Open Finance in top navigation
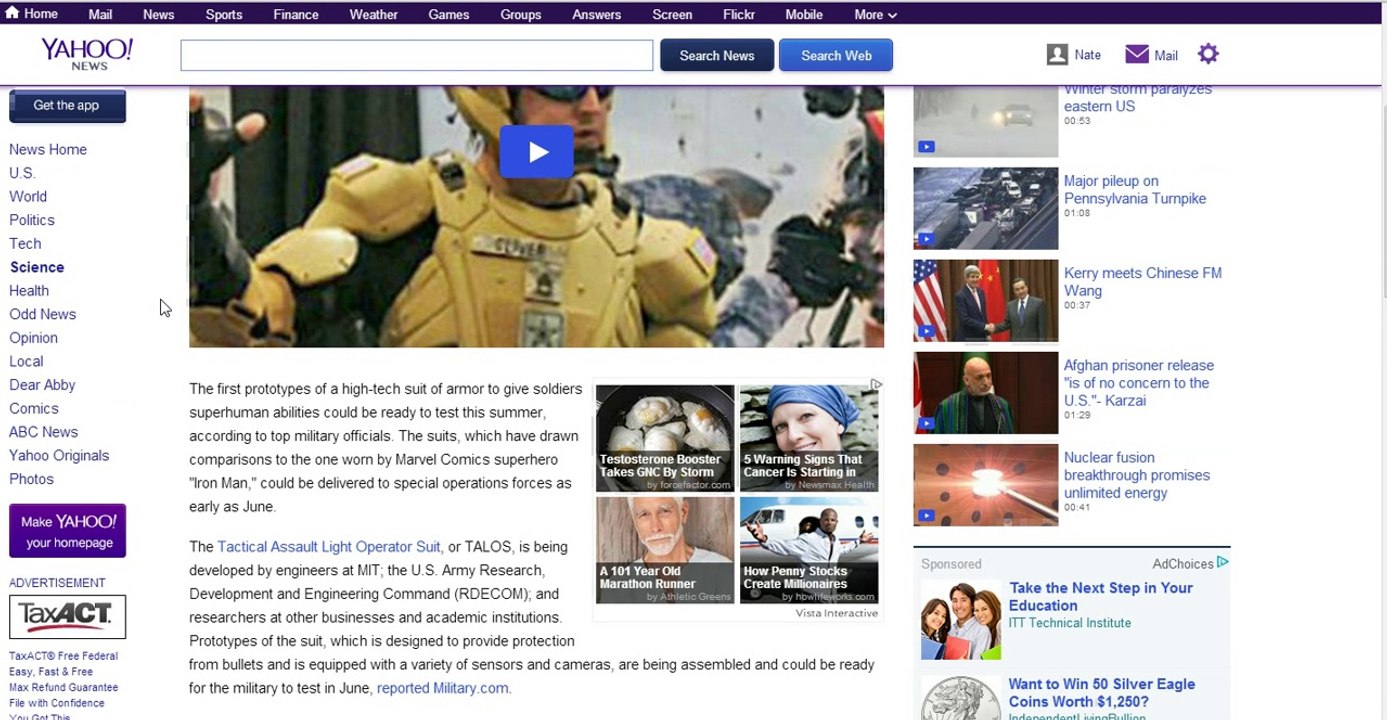 pos(296,15)
